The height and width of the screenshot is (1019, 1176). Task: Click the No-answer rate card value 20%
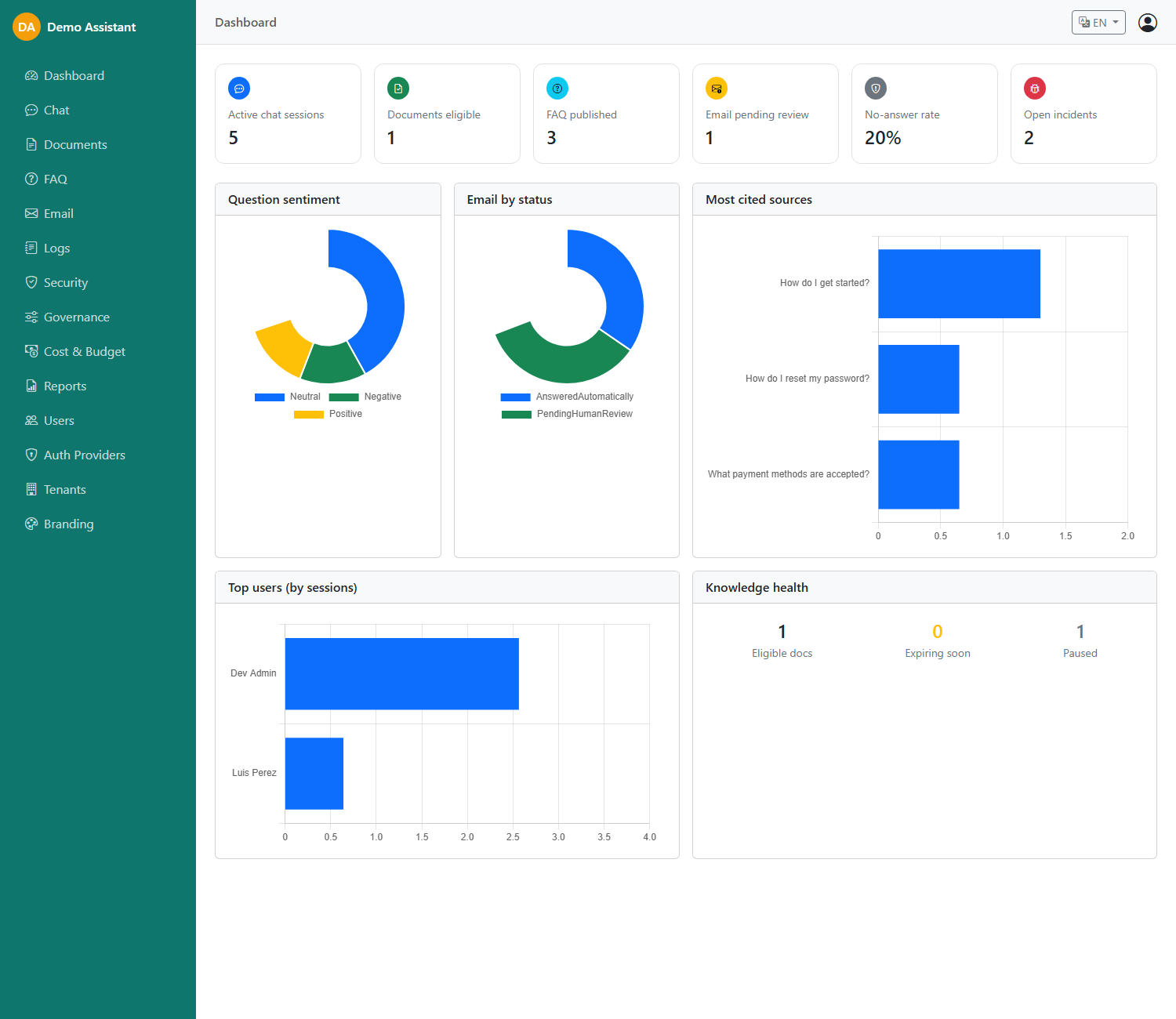click(x=883, y=138)
